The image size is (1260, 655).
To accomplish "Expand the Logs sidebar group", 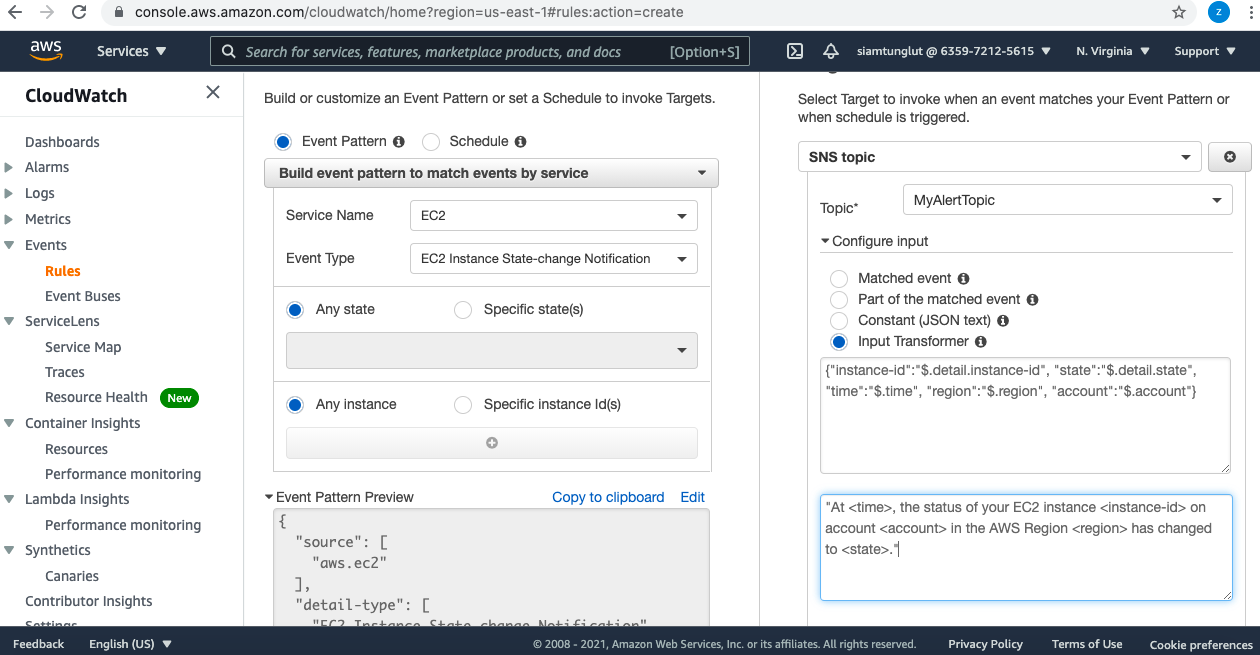I will pyautogui.click(x=9, y=193).
